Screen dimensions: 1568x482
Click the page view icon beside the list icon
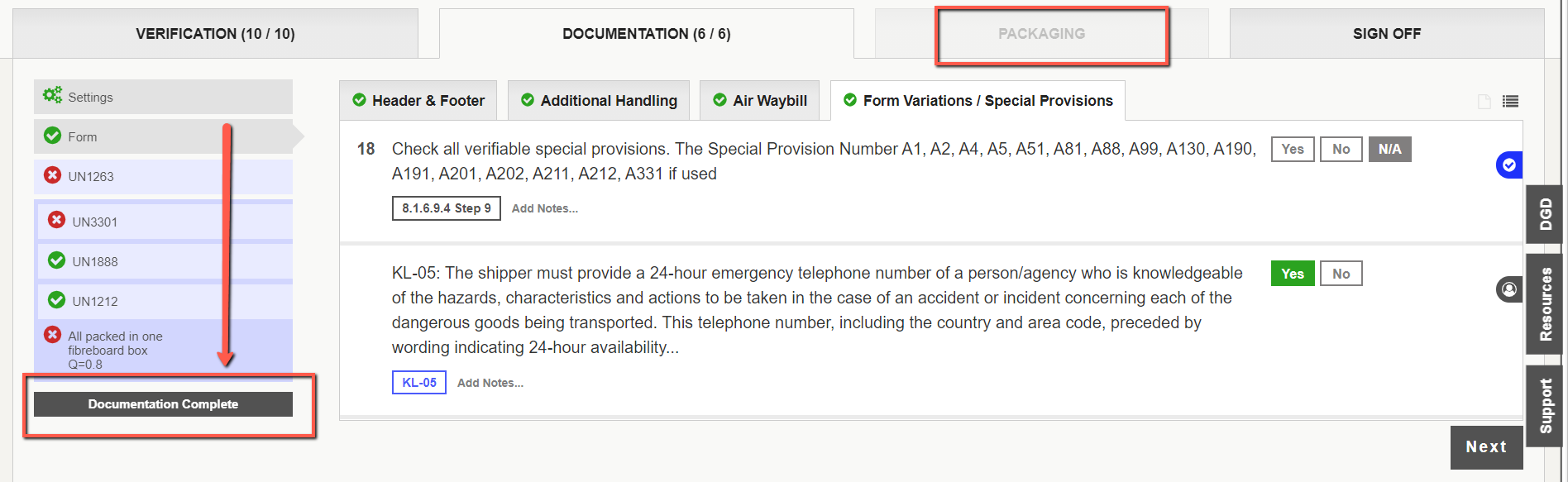point(1484,101)
